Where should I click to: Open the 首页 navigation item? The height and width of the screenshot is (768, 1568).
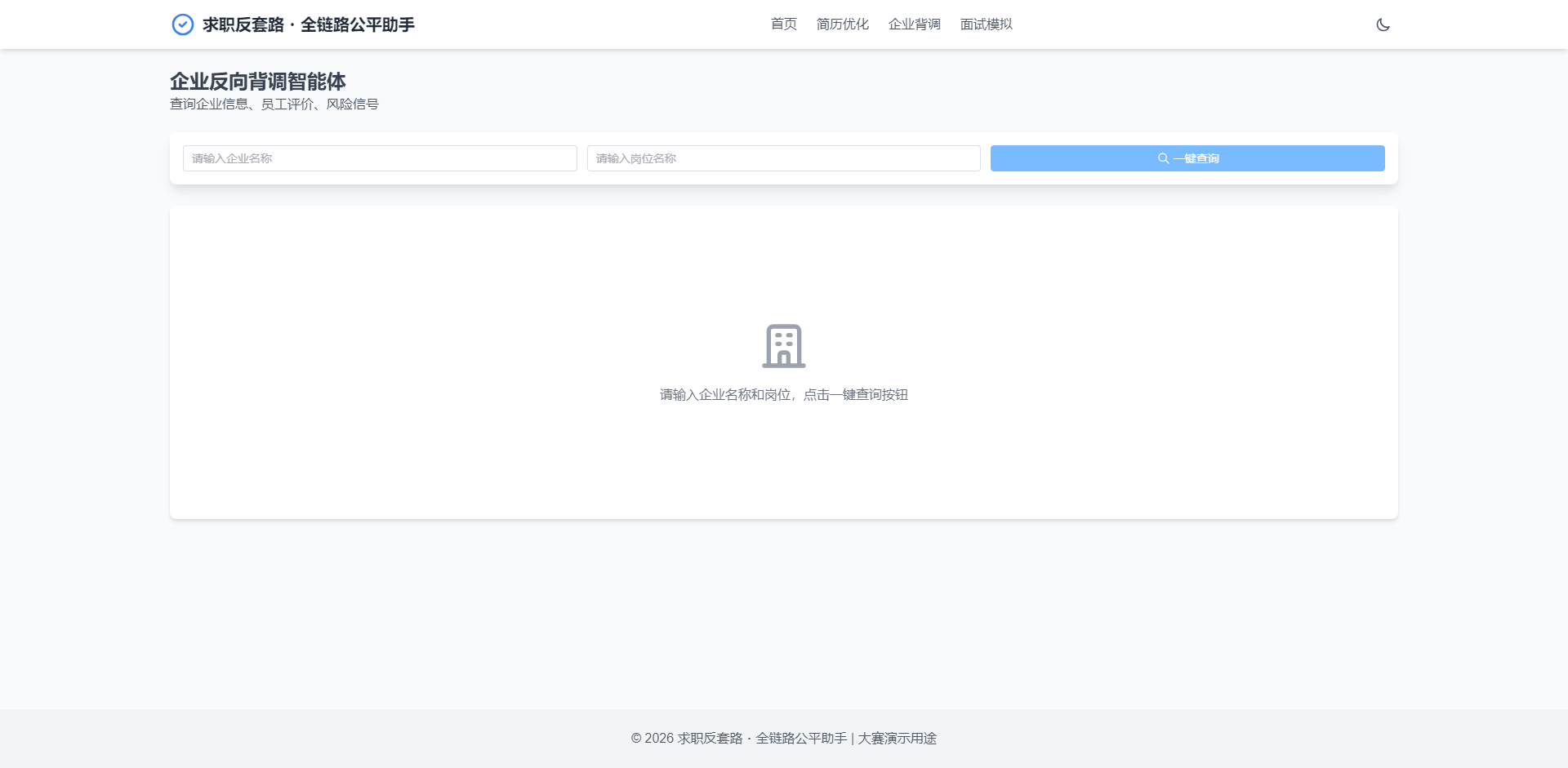tap(783, 24)
